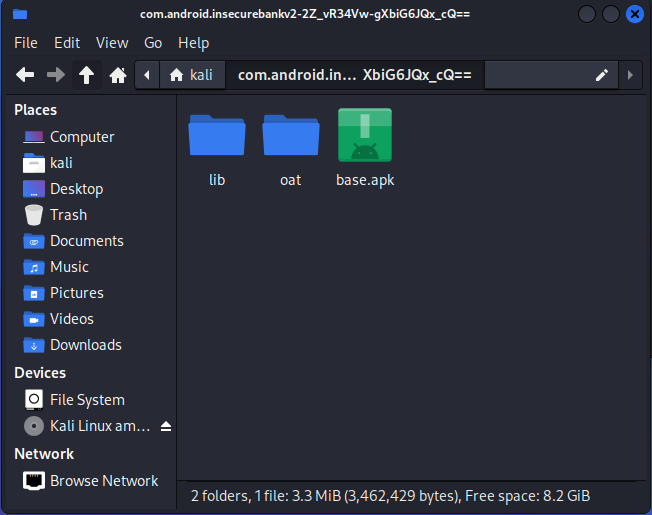The height and width of the screenshot is (515, 652).
Task: Click the kali drive icon in sidebar
Action: click(x=34, y=163)
